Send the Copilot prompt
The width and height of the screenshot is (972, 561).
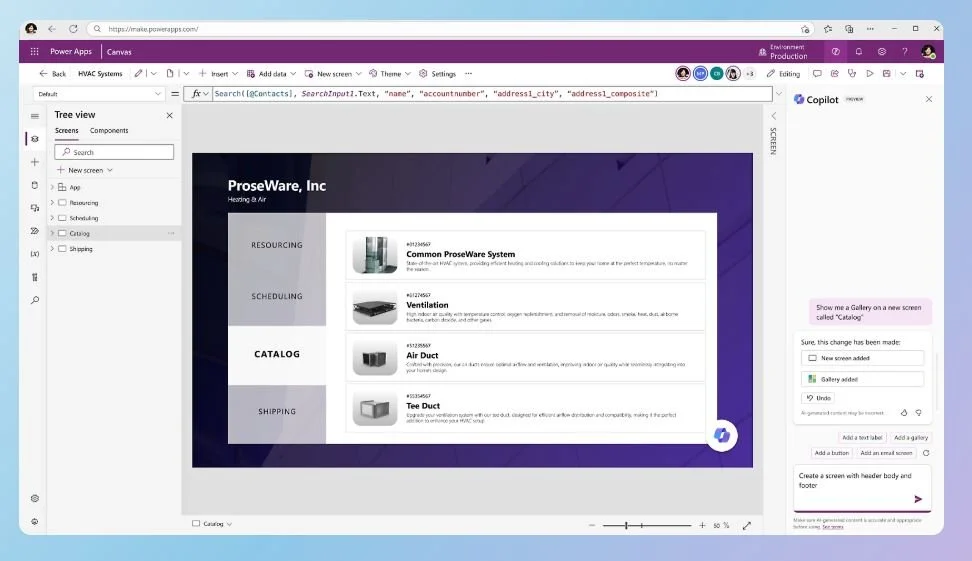pyautogui.click(x=918, y=499)
